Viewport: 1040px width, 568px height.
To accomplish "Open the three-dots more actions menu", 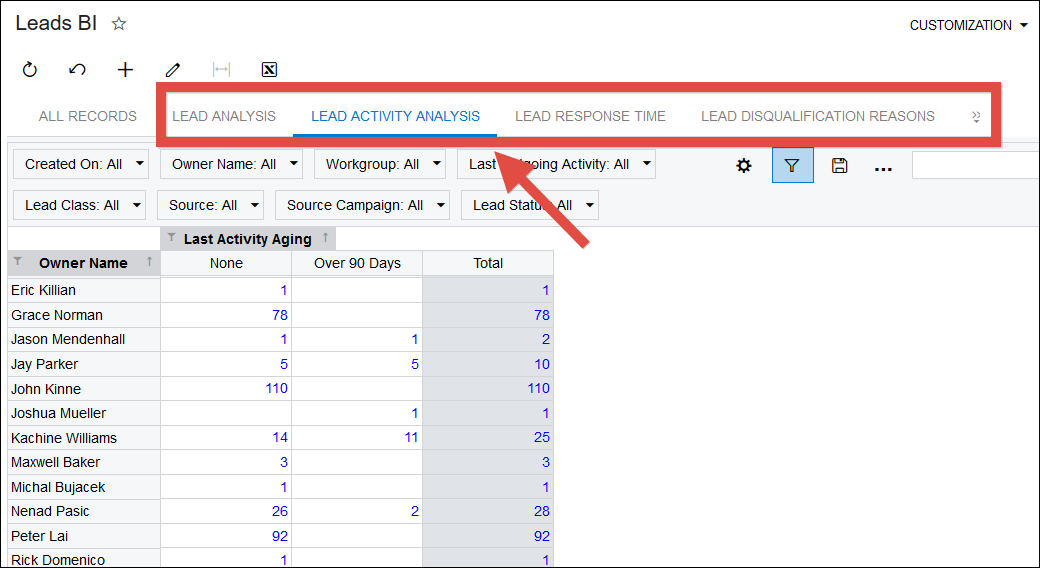I will click(x=883, y=167).
